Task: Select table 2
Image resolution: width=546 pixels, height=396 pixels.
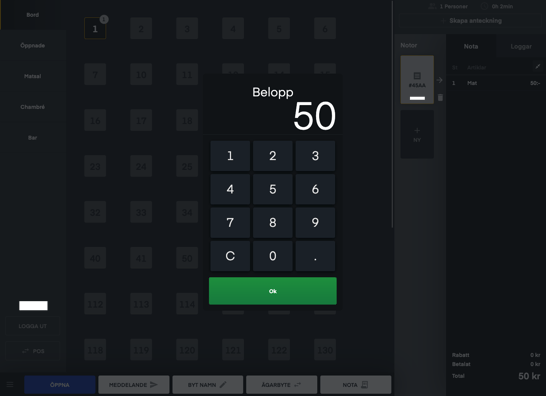Action: point(141,29)
